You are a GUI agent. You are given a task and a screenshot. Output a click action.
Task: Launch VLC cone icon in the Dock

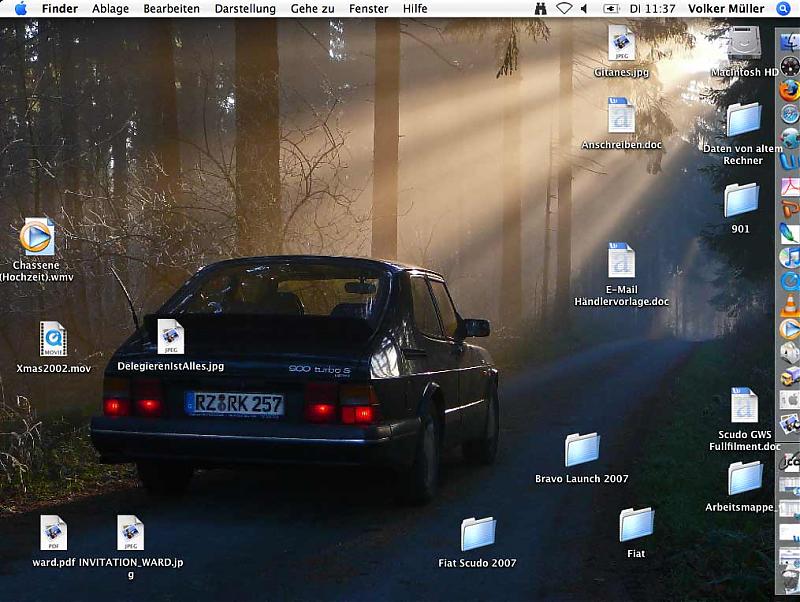pyautogui.click(x=790, y=305)
